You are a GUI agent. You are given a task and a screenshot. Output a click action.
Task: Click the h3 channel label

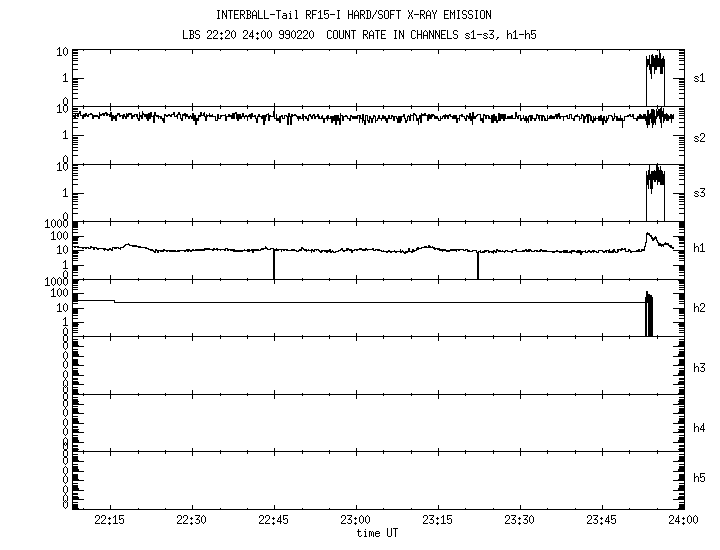pos(700,368)
